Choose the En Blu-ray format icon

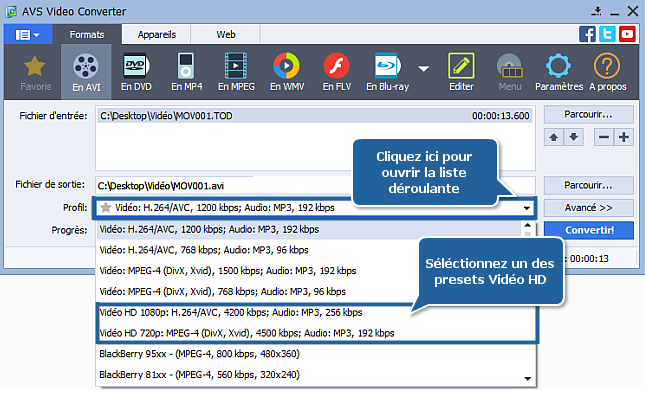point(387,72)
